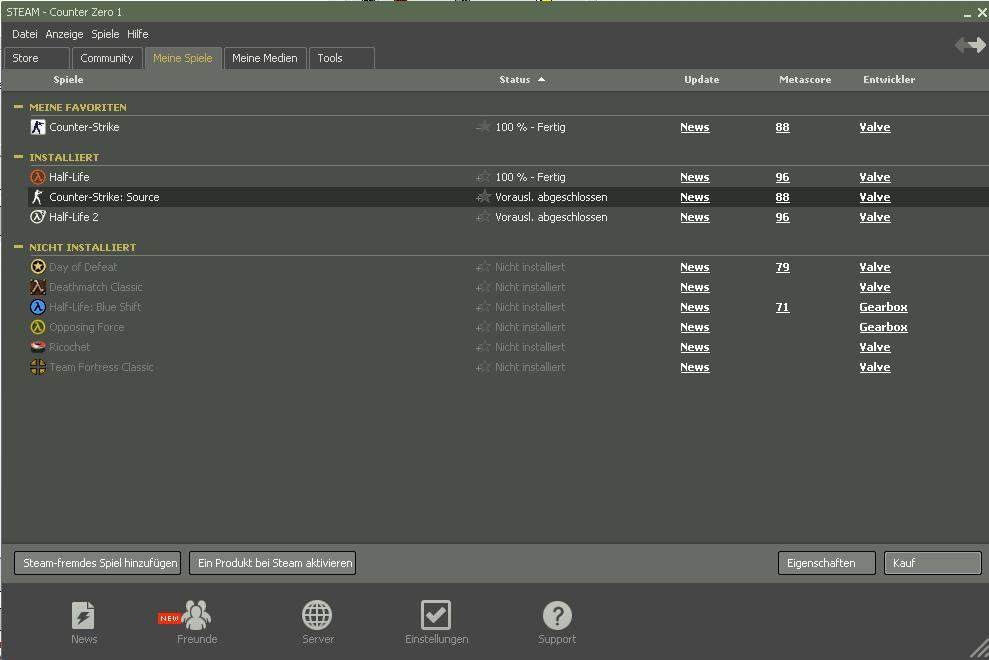Add Half-Life to favorites via star

point(483,177)
